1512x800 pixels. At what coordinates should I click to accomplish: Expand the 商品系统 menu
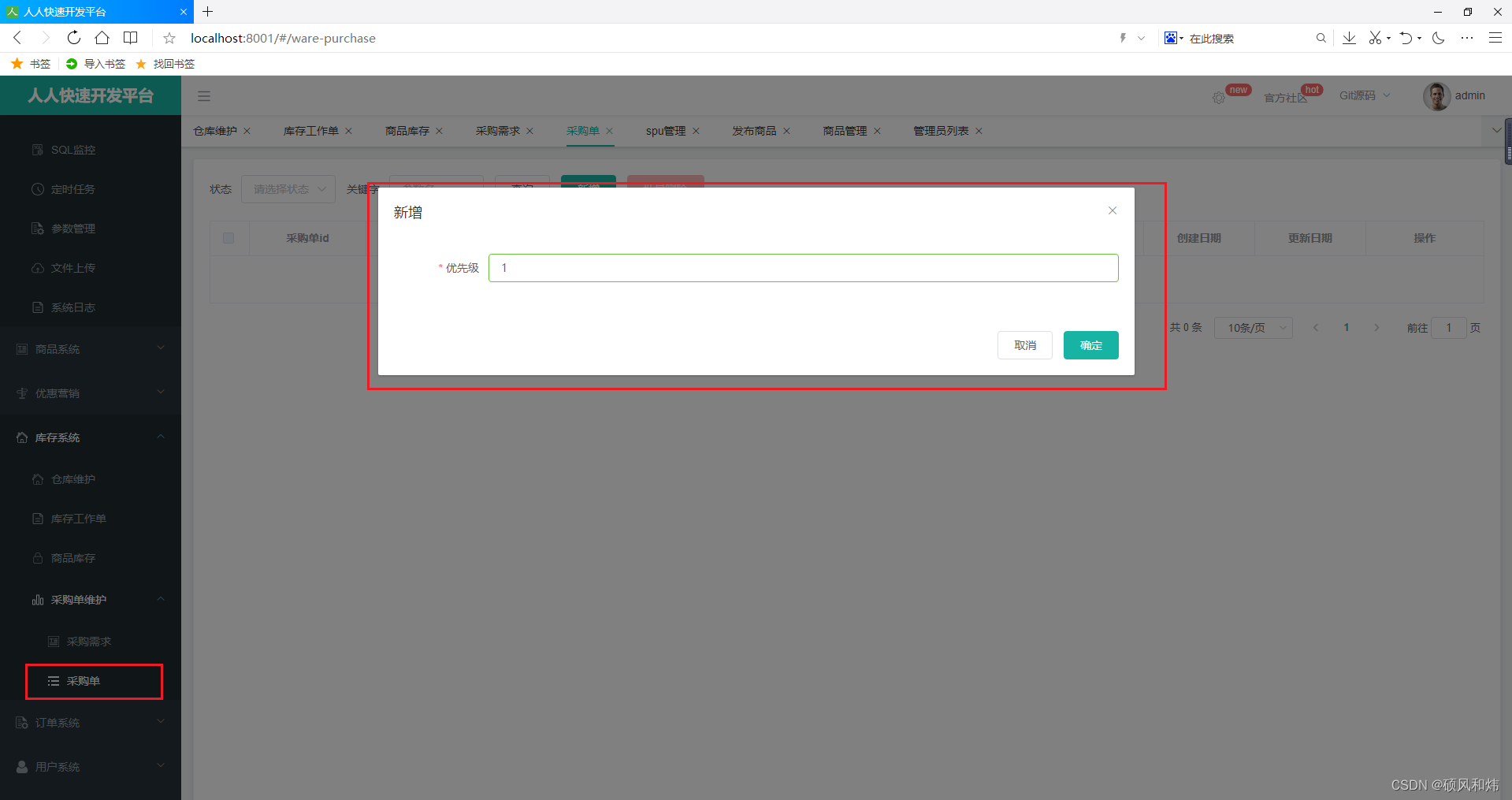pyautogui.click(x=91, y=349)
